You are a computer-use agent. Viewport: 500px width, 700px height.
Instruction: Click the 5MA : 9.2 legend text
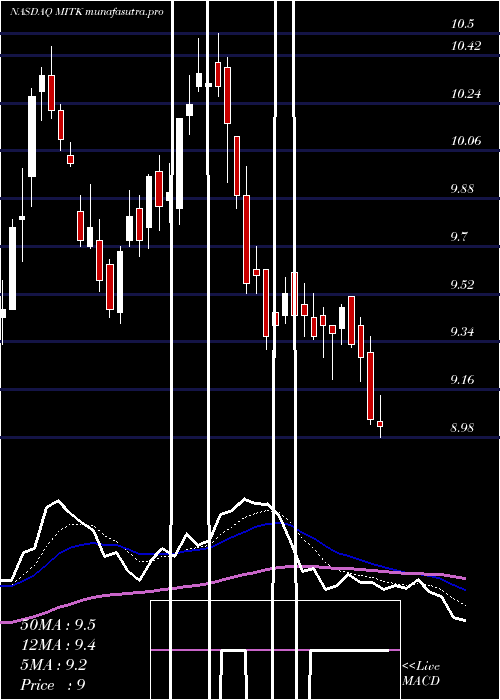(x=54, y=665)
